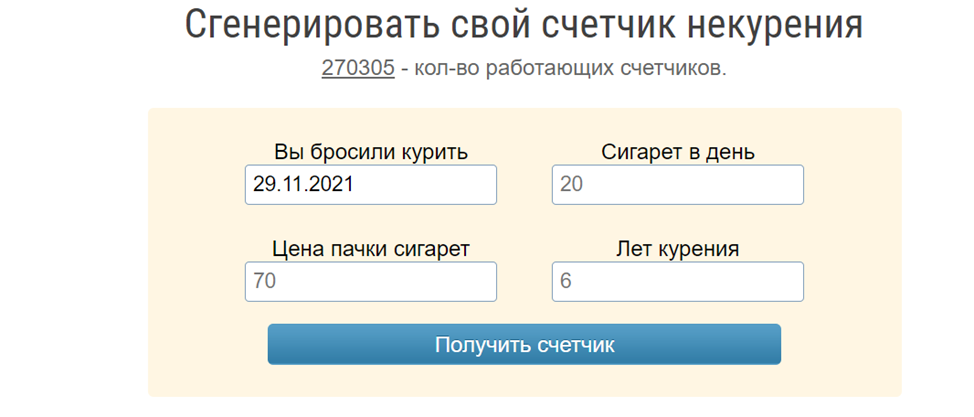Click the Лет курения label text
The width and height of the screenshot is (974, 417).
[x=677, y=249]
